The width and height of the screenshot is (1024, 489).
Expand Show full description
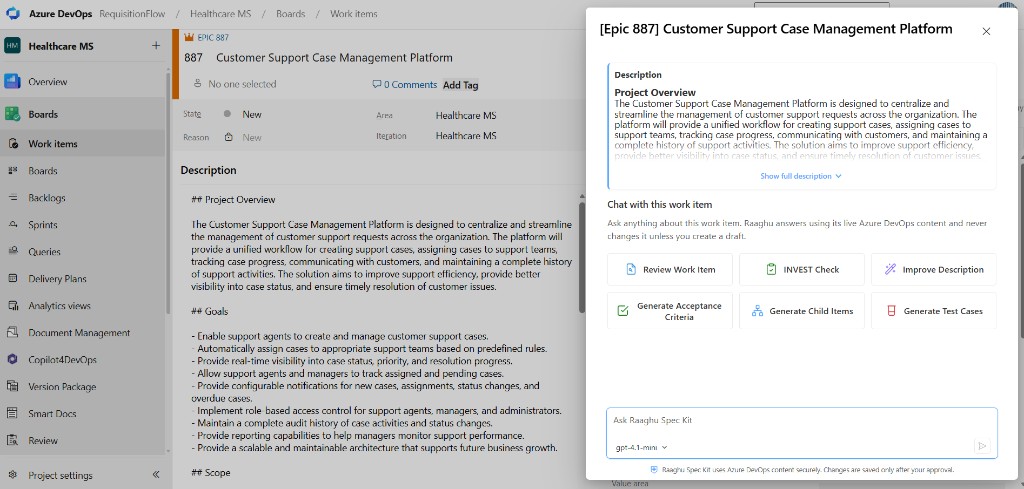pyautogui.click(x=801, y=176)
